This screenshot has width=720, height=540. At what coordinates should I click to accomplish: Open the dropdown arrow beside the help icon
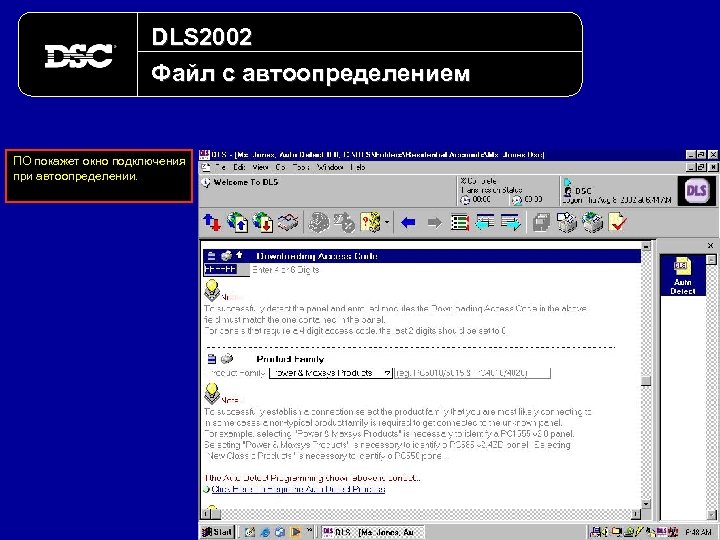click(x=387, y=223)
